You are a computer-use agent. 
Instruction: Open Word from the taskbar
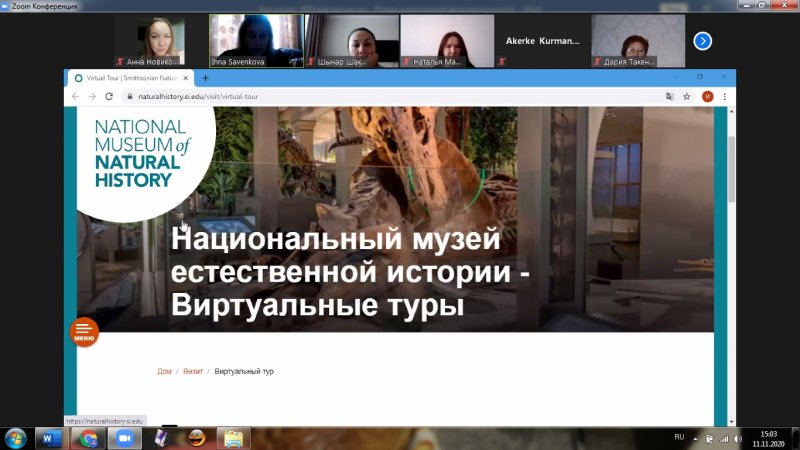click(x=48, y=438)
